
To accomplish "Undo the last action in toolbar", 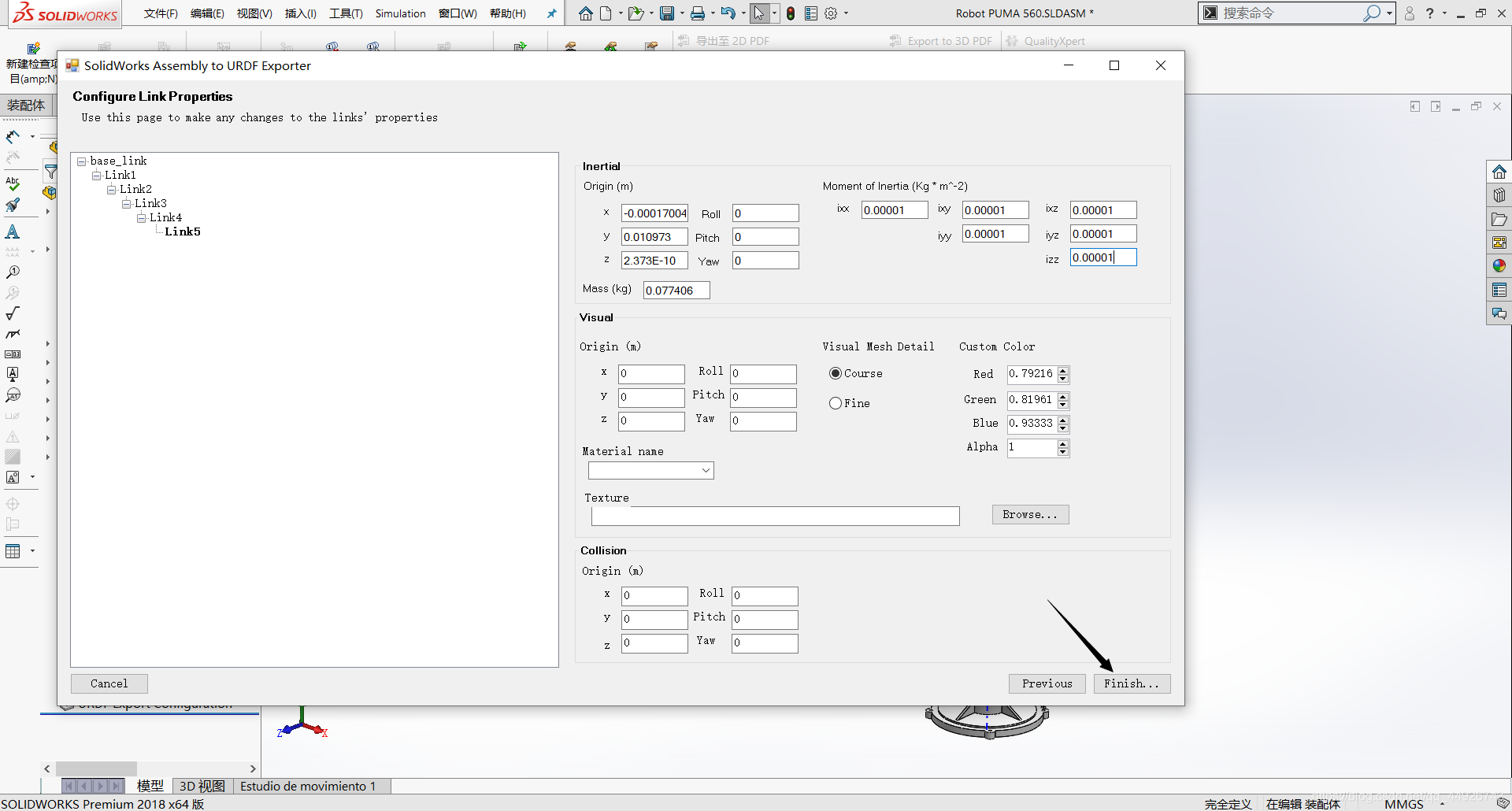I will [x=728, y=13].
